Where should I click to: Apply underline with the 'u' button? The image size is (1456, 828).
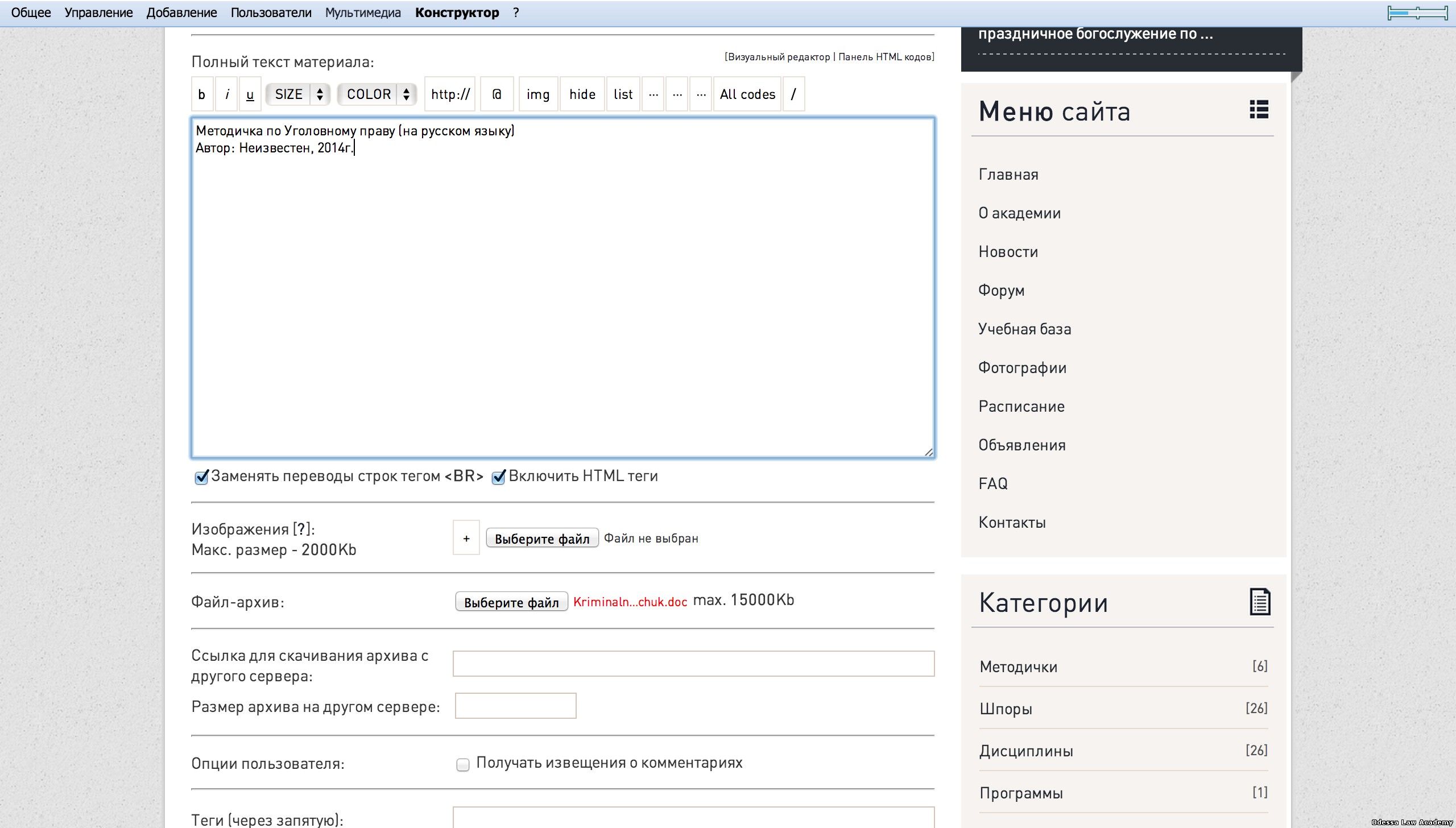(x=250, y=94)
